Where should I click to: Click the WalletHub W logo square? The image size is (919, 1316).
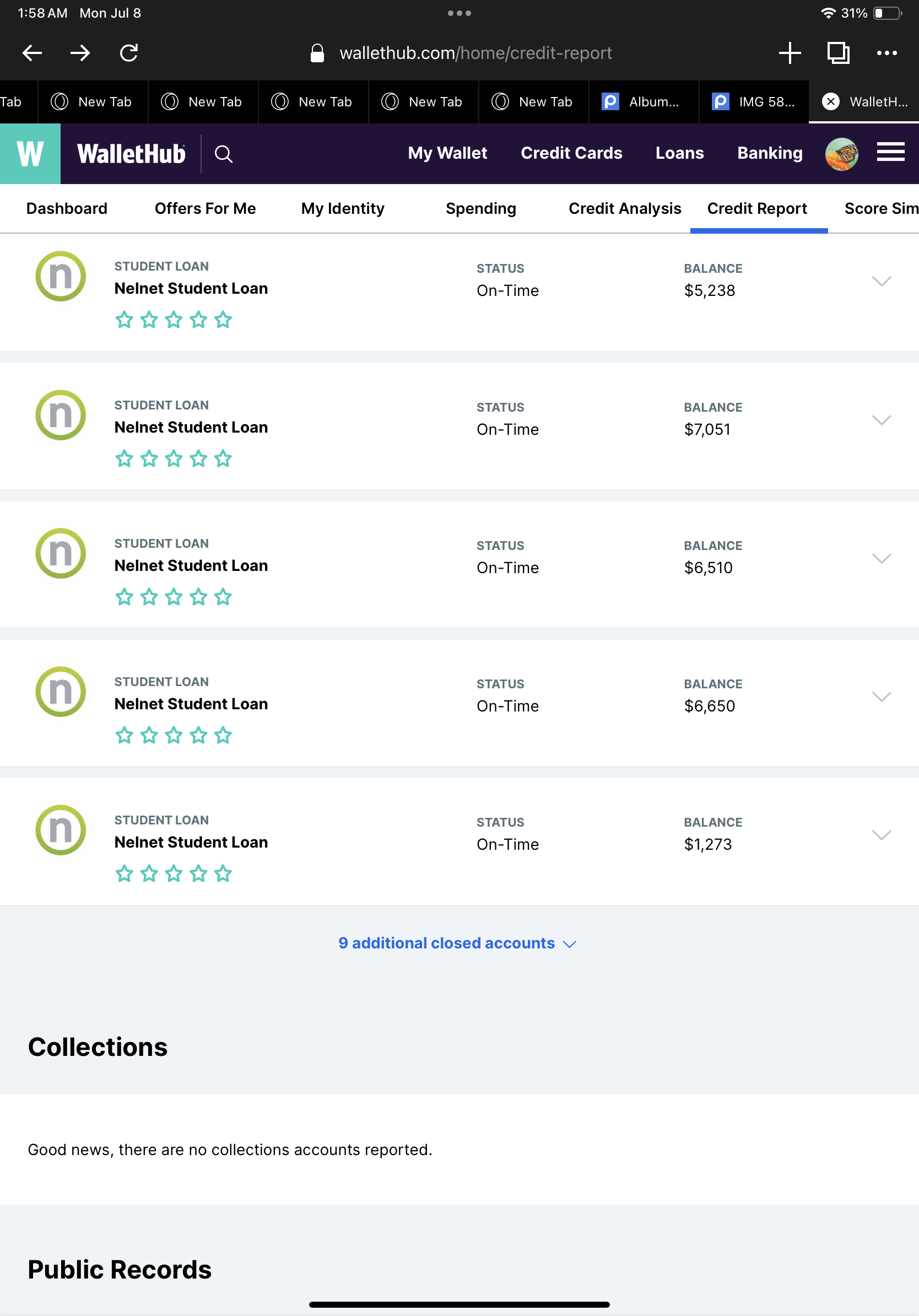click(30, 154)
